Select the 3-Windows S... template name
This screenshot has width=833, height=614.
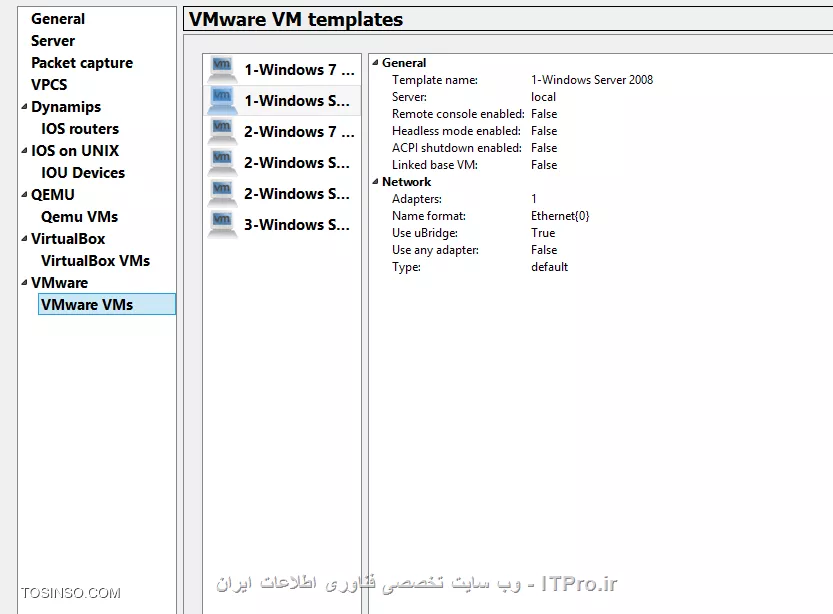297,225
